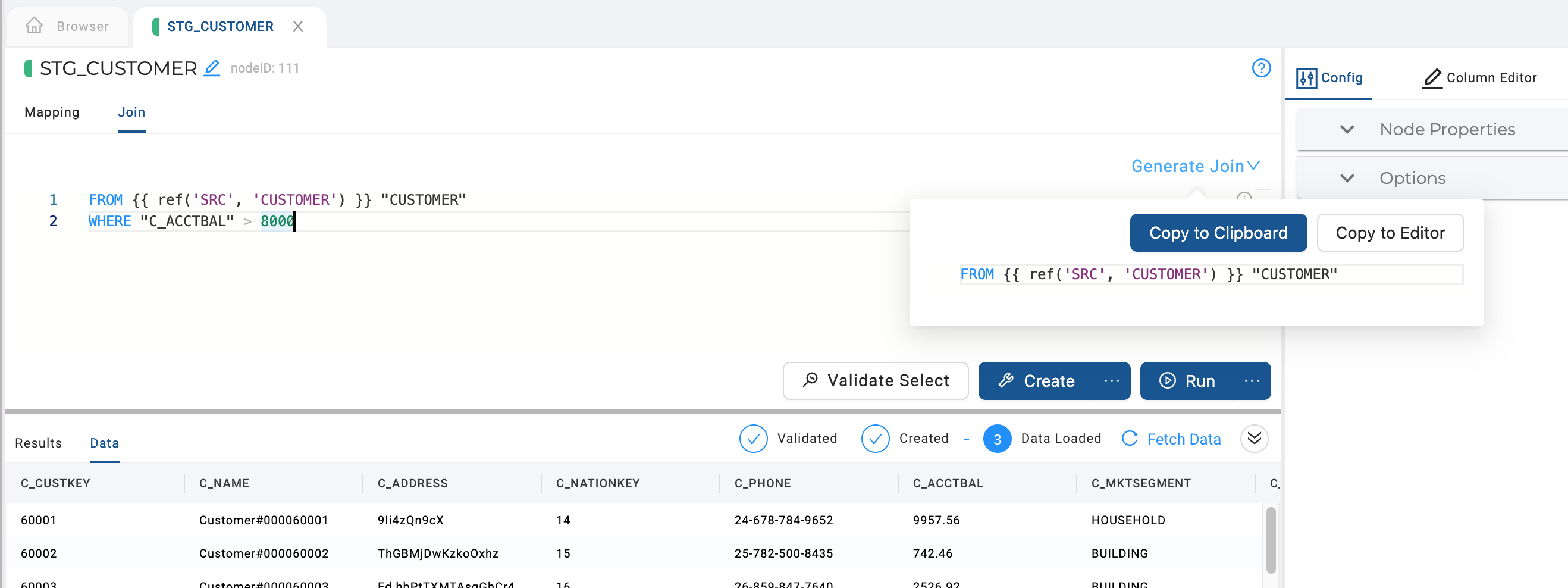Toggle the Generate Join dropdown
1568x588 pixels.
pyautogui.click(x=1196, y=166)
